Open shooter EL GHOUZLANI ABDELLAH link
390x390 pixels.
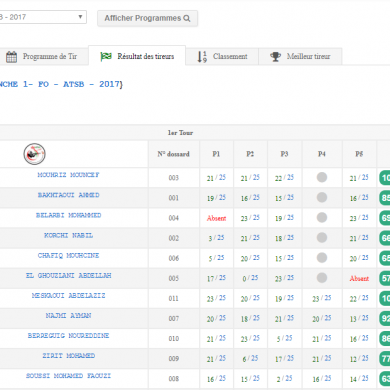[x=68, y=275]
